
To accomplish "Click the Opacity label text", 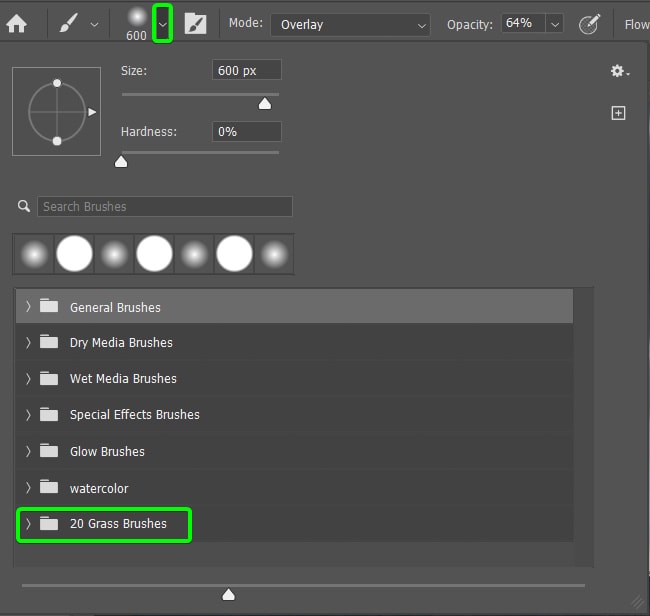I will click(x=470, y=25).
